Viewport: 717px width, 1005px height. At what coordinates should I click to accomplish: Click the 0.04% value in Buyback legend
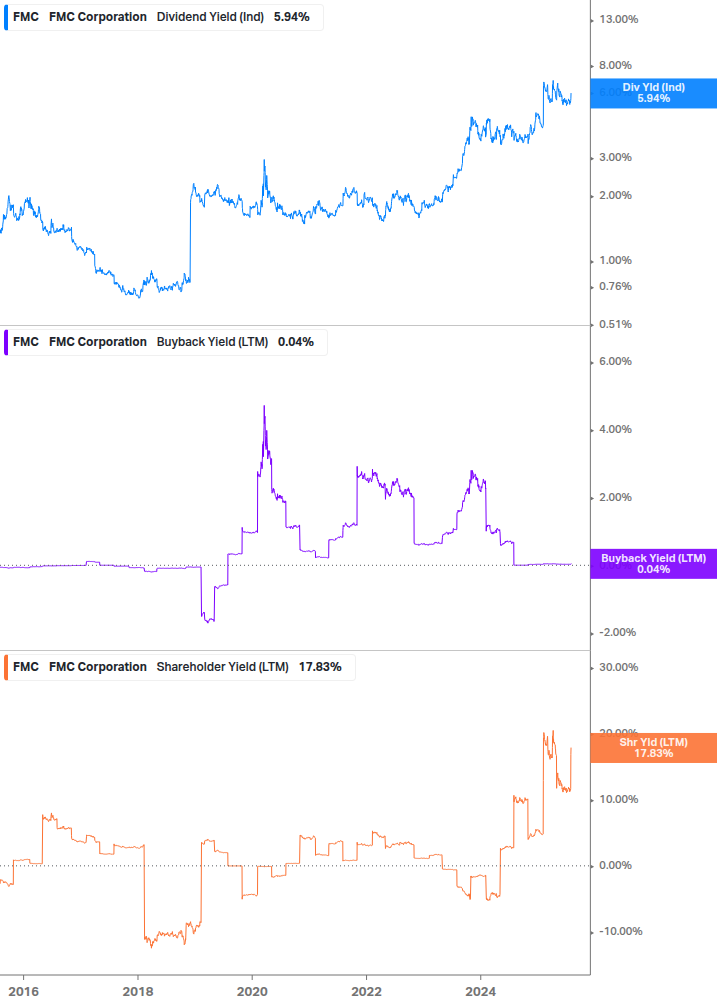tap(295, 342)
